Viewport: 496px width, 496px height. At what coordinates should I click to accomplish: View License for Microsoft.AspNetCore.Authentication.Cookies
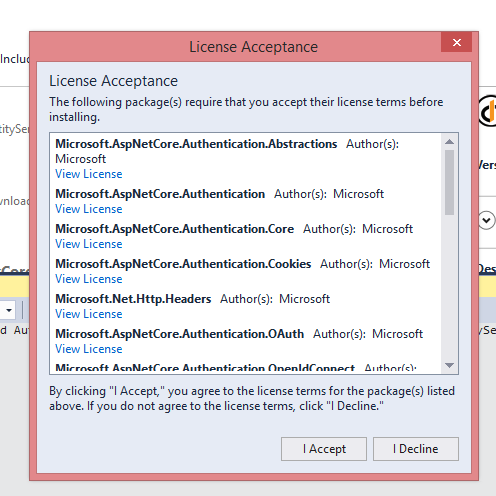tap(89, 279)
